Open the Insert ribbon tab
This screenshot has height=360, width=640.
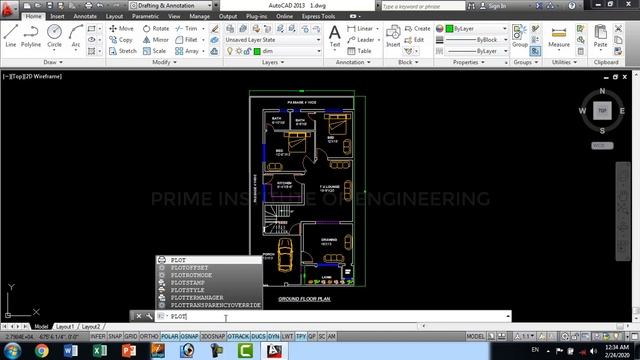pyautogui.click(x=57, y=16)
